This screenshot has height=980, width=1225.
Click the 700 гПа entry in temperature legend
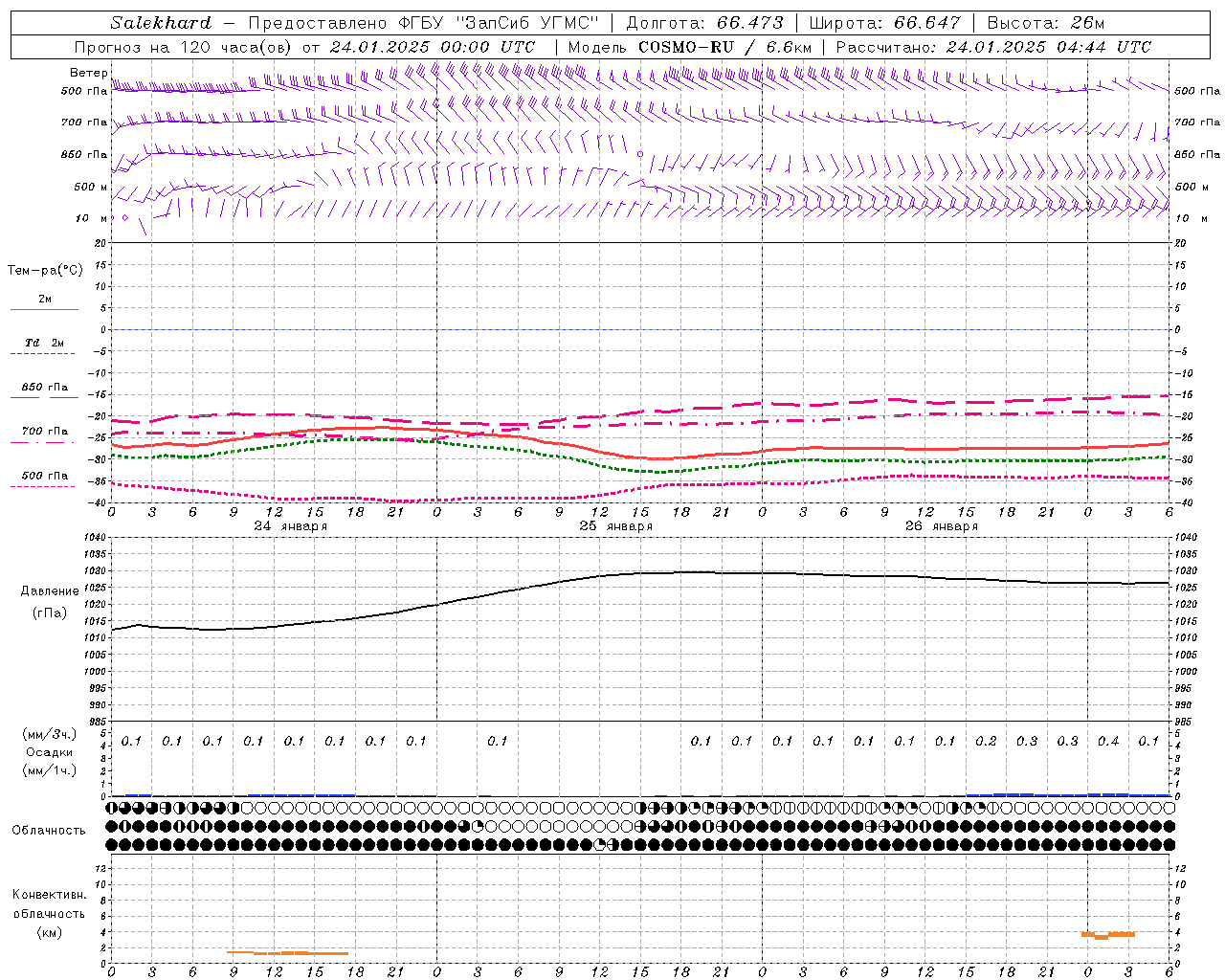click(45, 432)
